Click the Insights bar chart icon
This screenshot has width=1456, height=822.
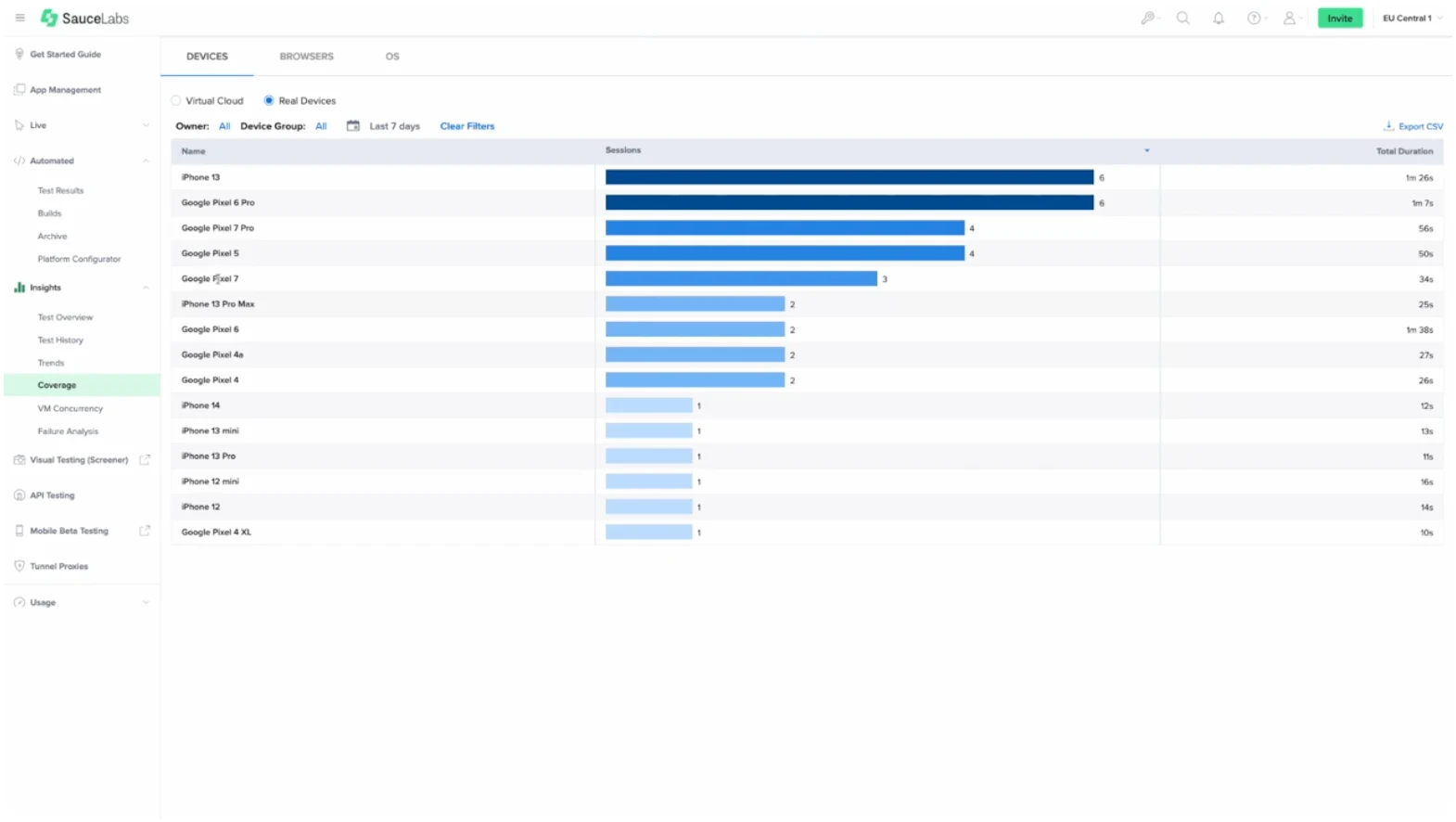[19, 288]
